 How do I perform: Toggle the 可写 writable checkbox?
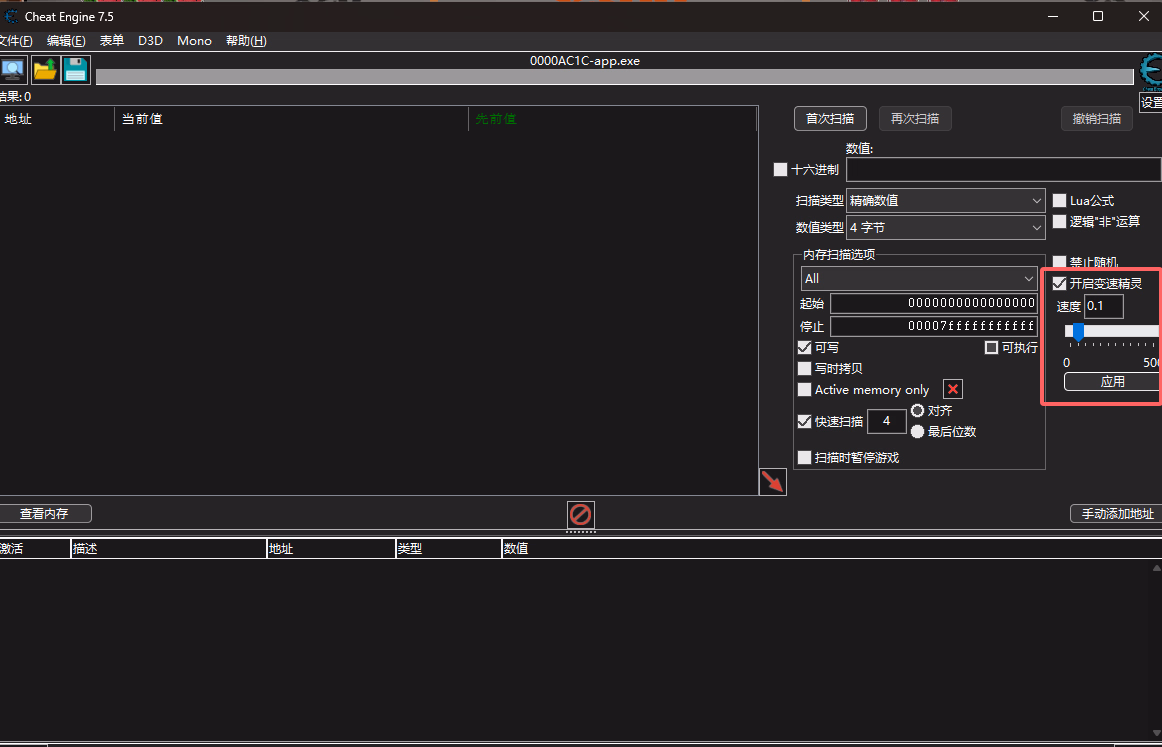click(x=804, y=348)
